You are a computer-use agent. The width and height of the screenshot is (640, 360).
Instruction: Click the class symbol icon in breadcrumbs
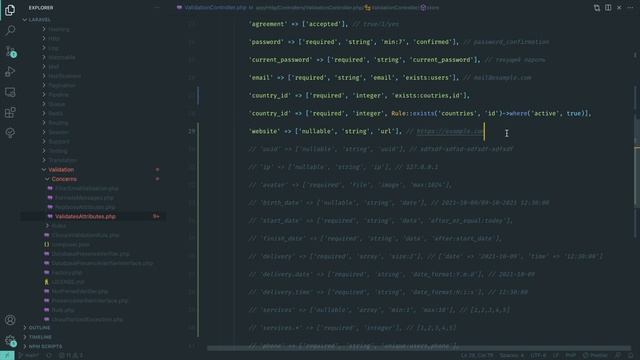[x=368, y=8]
